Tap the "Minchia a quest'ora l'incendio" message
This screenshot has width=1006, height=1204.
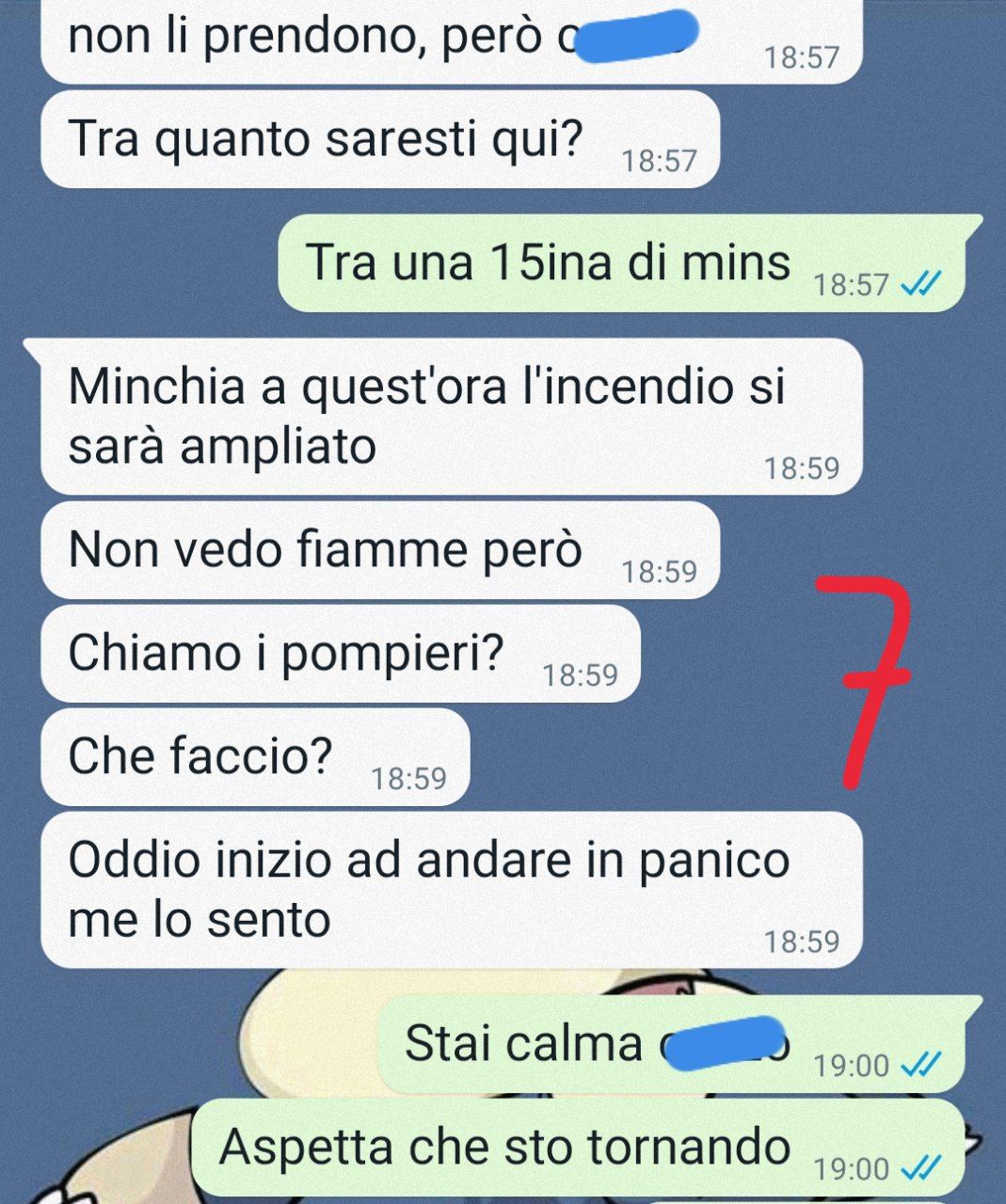click(452, 416)
